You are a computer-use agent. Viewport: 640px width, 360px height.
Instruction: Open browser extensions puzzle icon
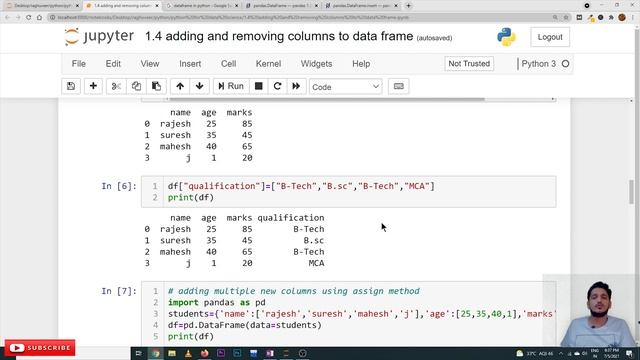[611, 18]
